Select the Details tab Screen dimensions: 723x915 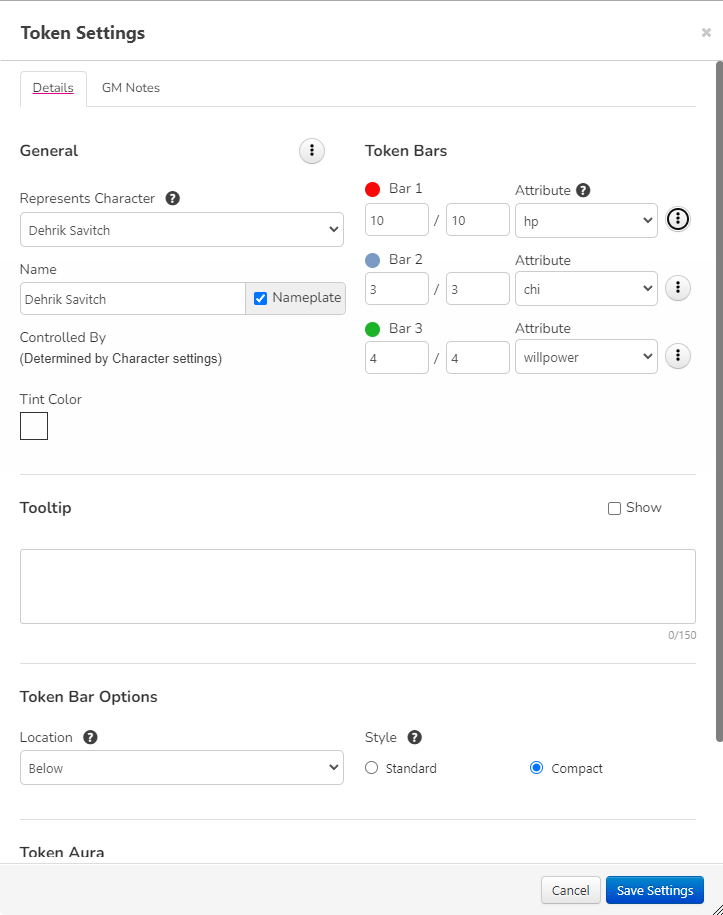(53, 88)
